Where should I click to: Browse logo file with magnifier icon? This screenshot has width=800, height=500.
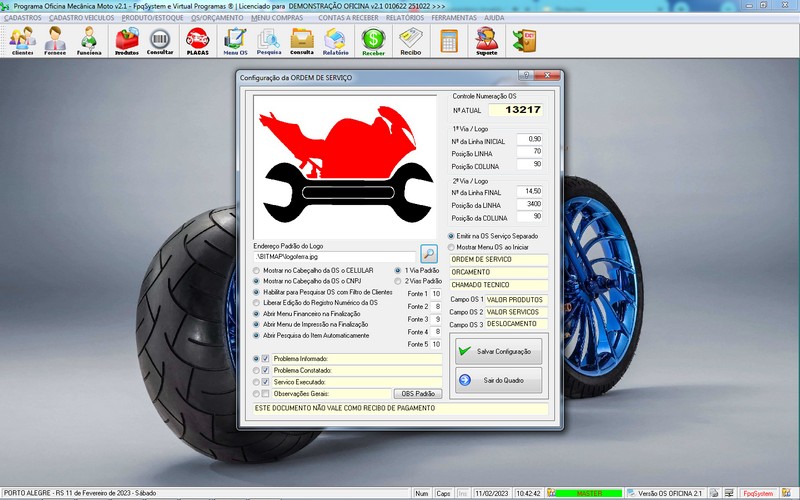point(429,253)
